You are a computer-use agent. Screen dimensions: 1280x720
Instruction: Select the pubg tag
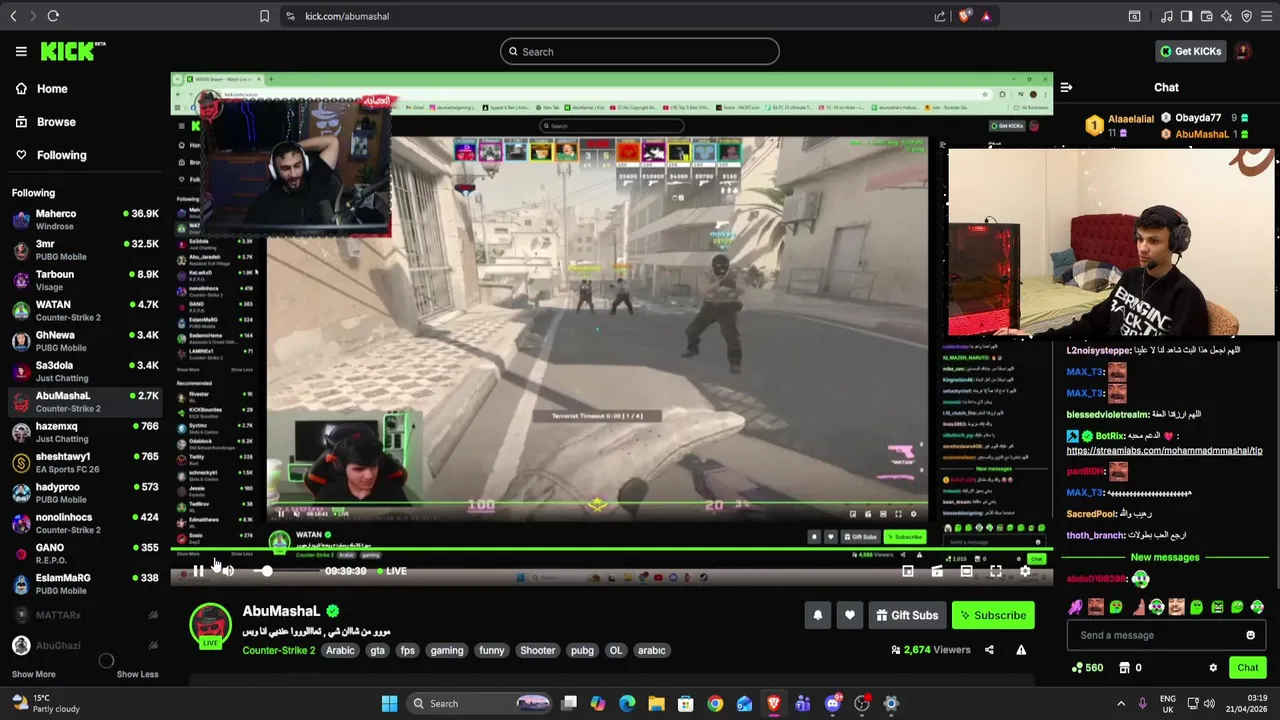[582, 650]
